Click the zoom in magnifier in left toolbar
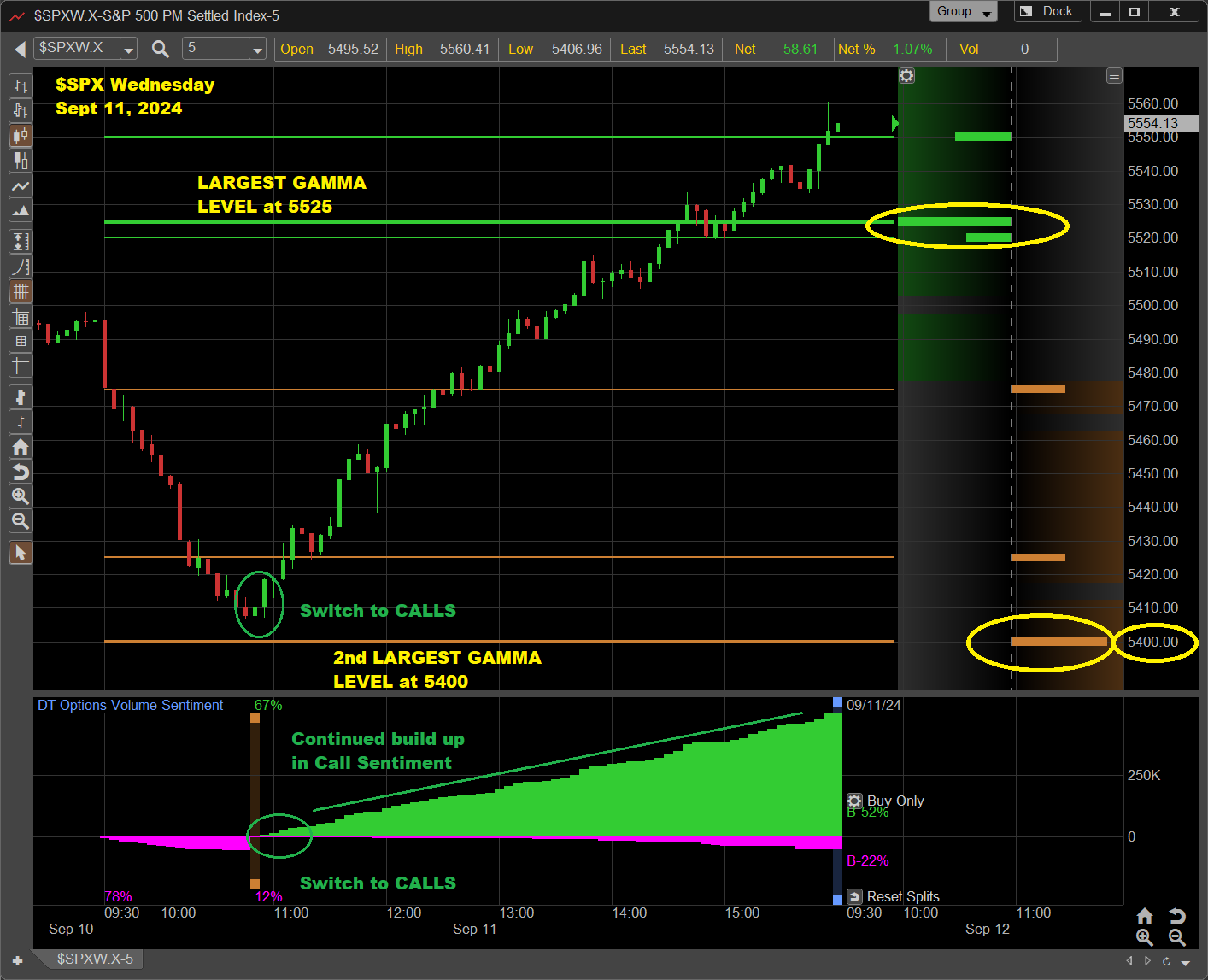 [x=21, y=496]
